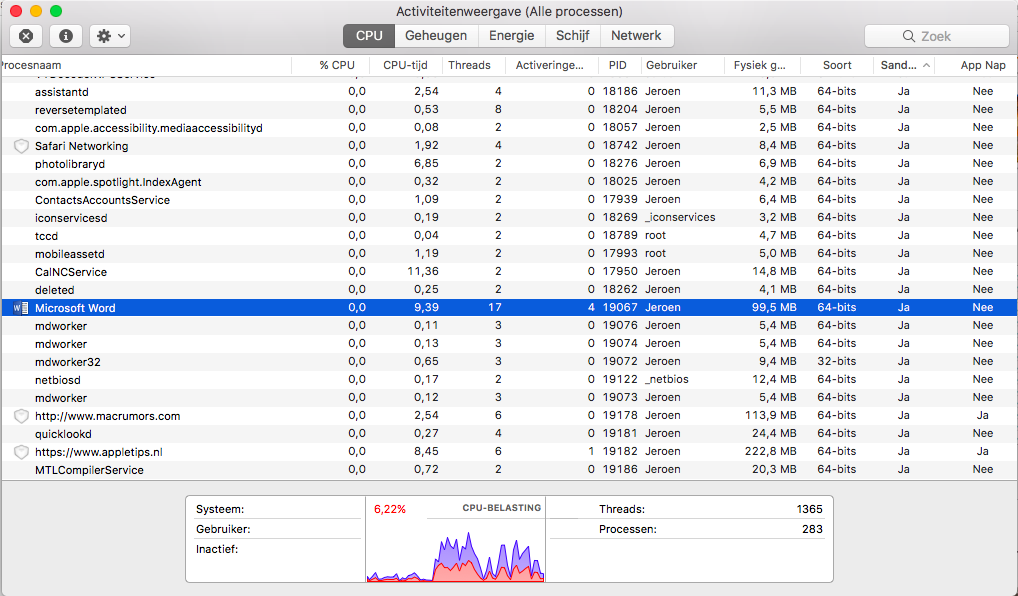The image size is (1018, 596).
Task: Switch to the CPU tab
Action: (369, 36)
